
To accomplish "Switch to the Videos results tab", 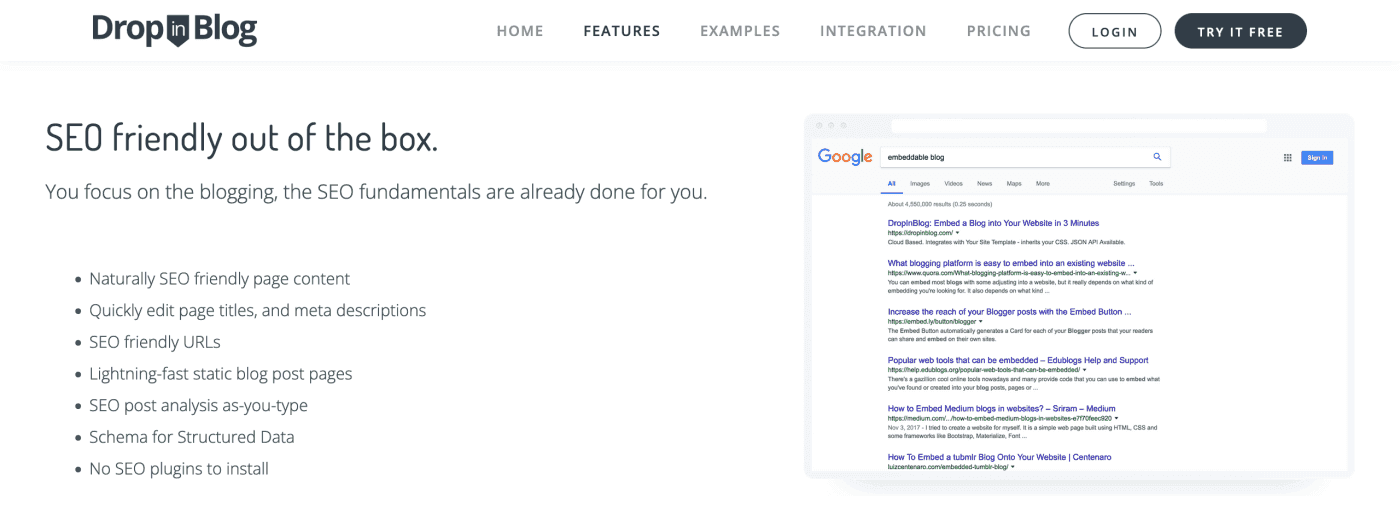I will point(953,184).
